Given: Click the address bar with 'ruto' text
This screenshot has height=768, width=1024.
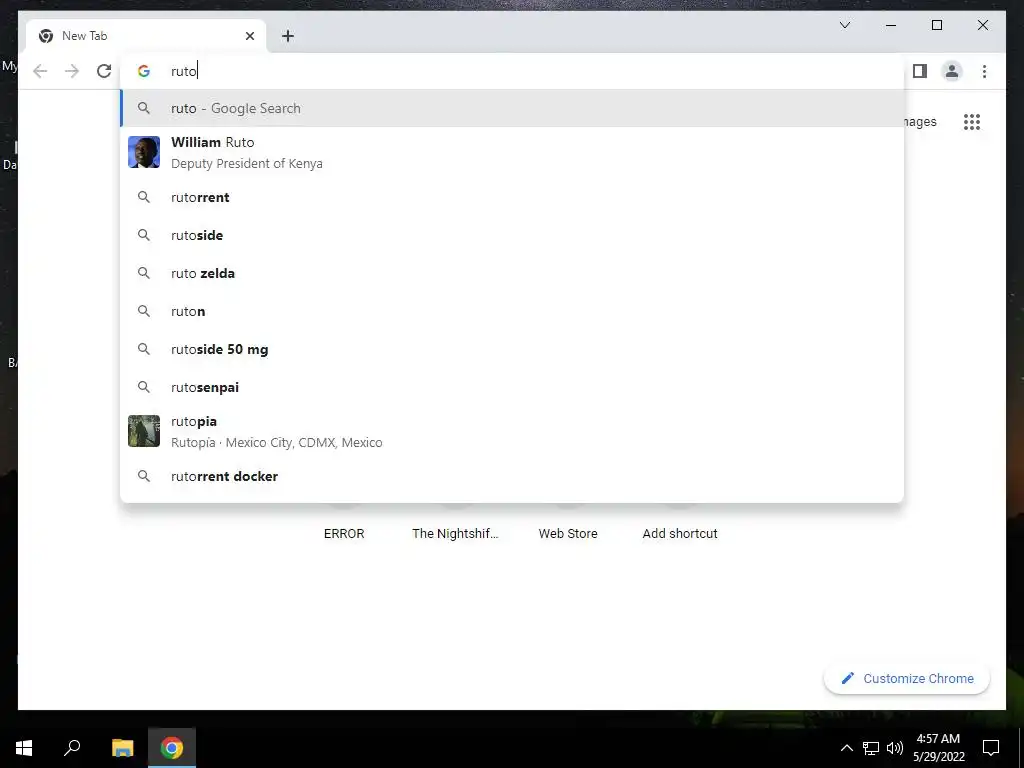Looking at the screenshot, I should coord(512,71).
